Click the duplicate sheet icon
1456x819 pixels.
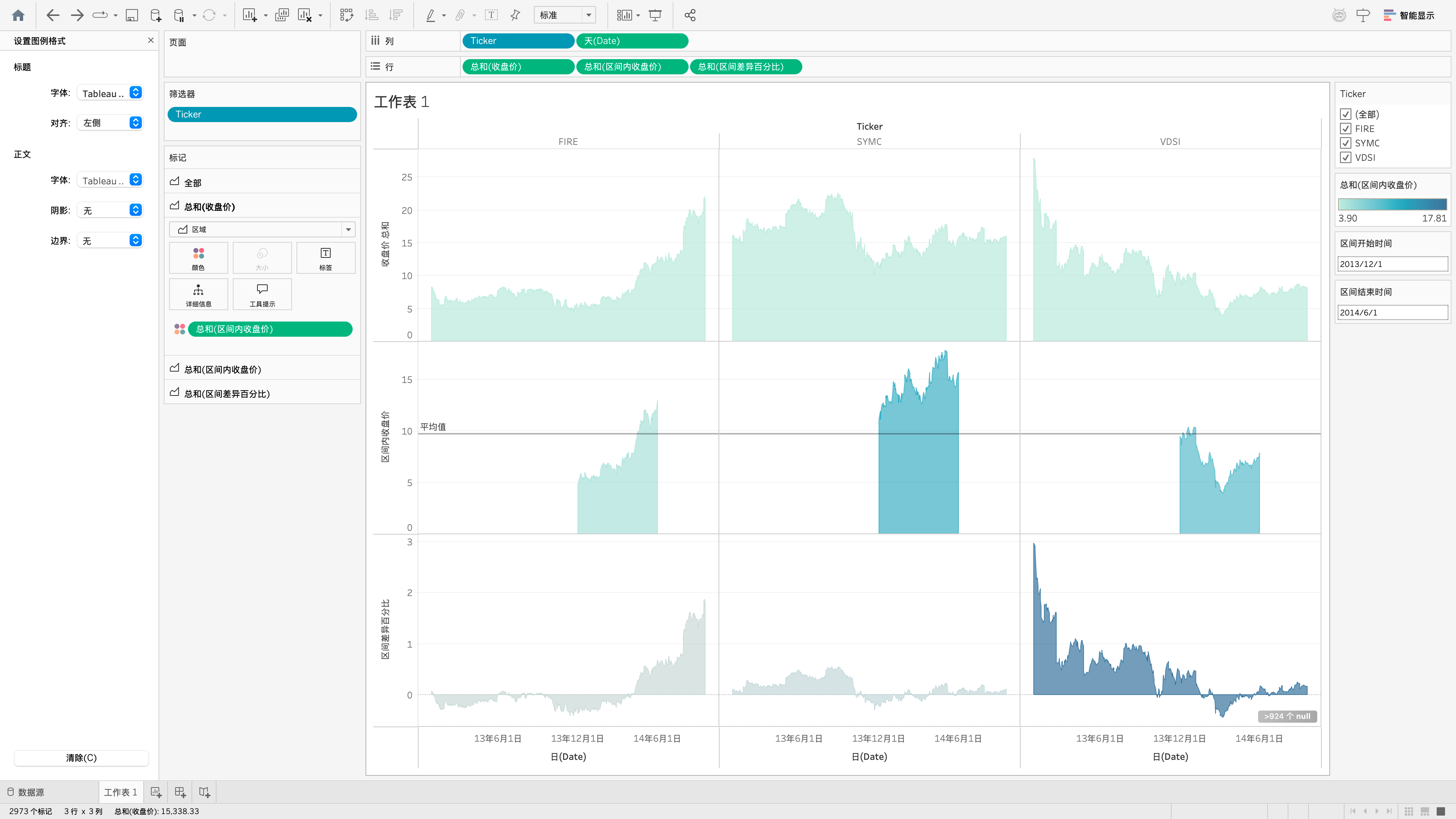(281, 15)
